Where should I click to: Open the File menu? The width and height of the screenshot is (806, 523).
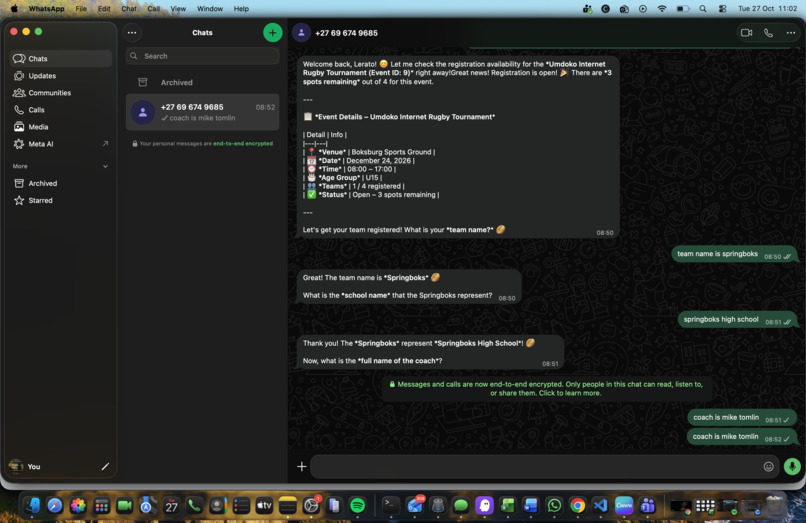click(81, 9)
